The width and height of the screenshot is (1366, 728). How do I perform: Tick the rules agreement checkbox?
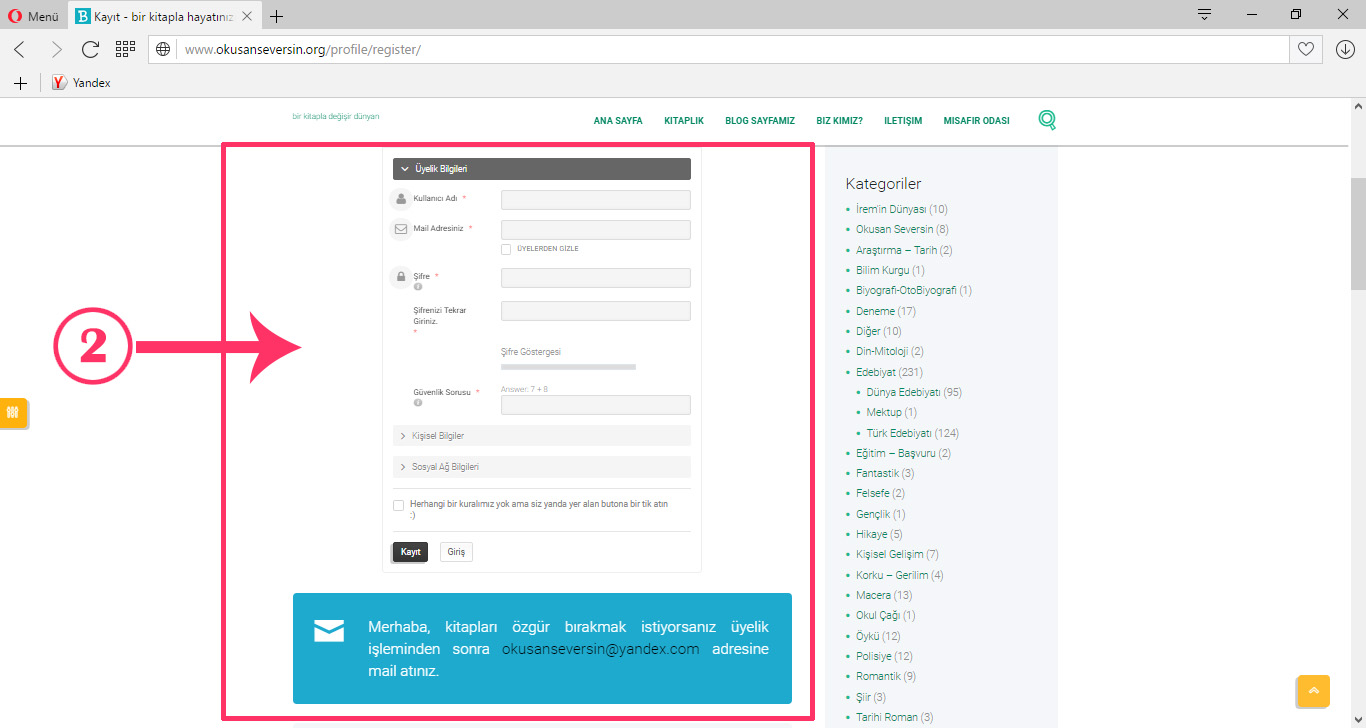point(399,505)
